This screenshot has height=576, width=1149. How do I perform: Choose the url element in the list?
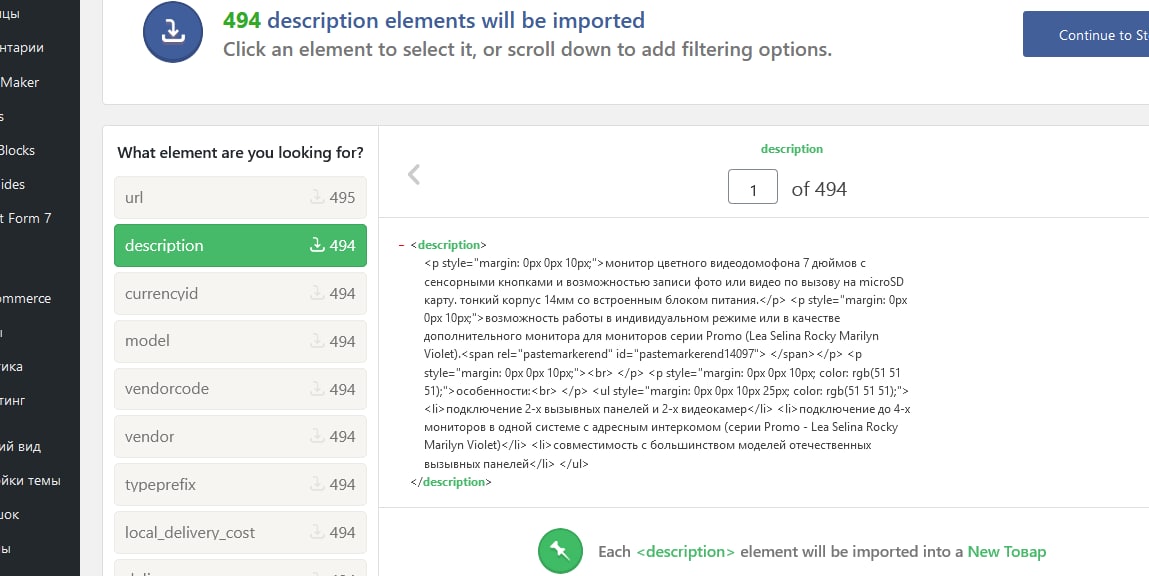coord(240,198)
